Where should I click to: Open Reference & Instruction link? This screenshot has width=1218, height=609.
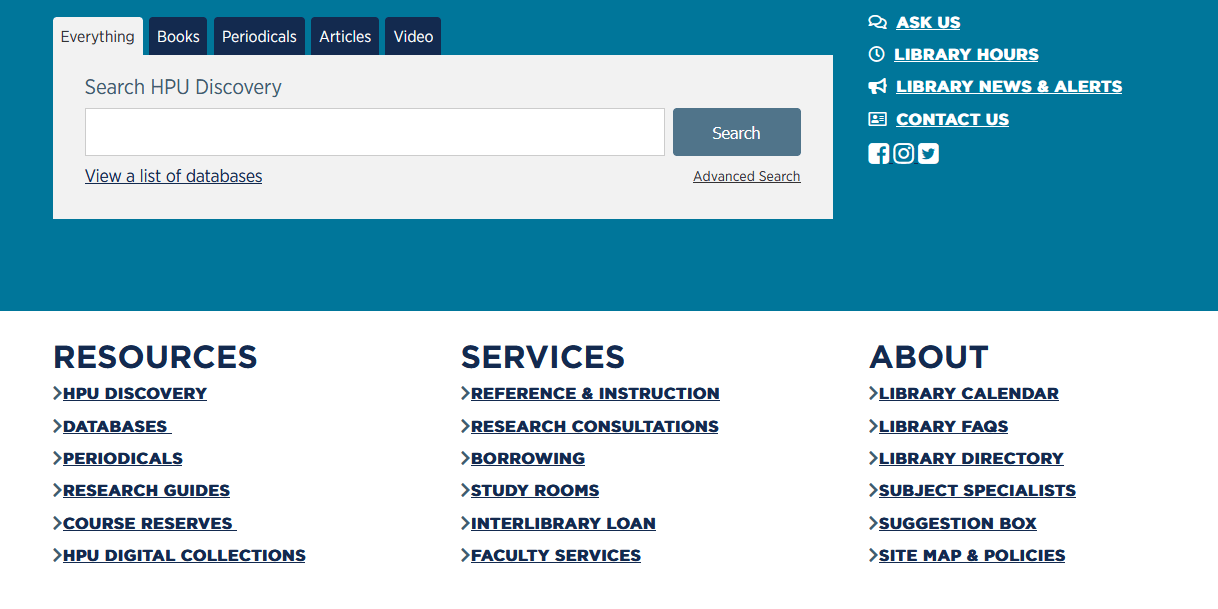click(x=595, y=393)
